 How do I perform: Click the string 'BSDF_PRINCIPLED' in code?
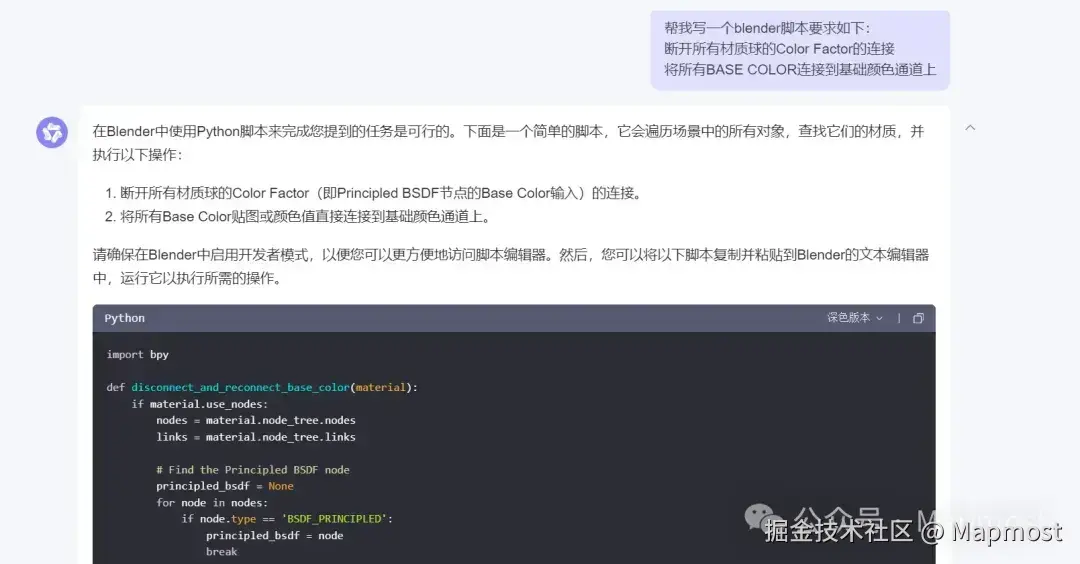click(x=334, y=519)
